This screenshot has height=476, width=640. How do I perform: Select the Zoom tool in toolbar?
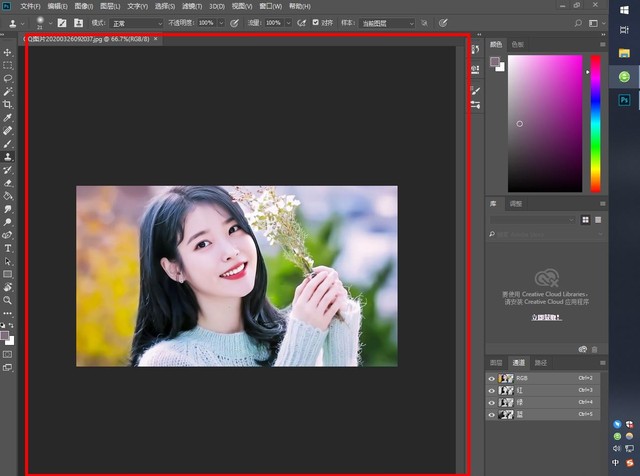[8, 300]
